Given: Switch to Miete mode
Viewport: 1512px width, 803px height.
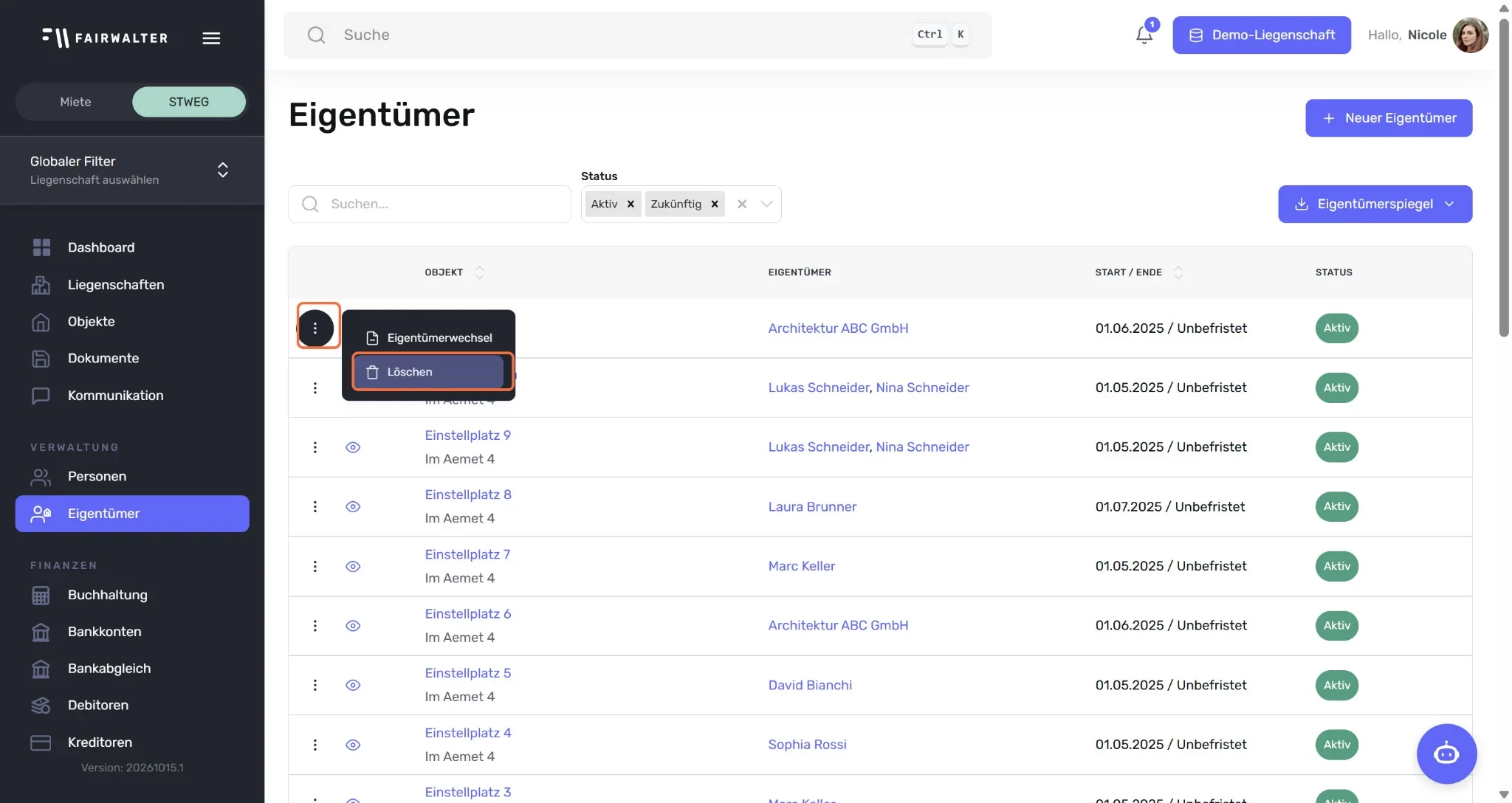Looking at the screenshot, I should (x=75, y=102).
